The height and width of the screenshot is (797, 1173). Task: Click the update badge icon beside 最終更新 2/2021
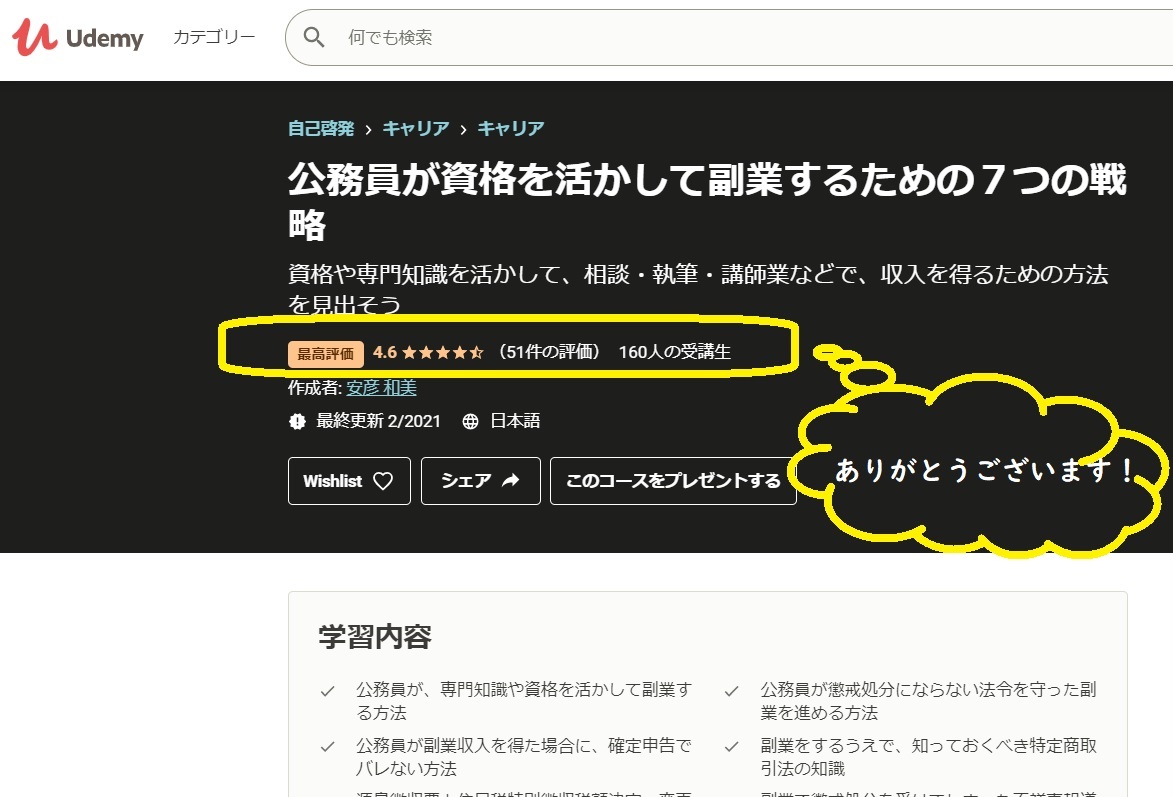[296, 420]
